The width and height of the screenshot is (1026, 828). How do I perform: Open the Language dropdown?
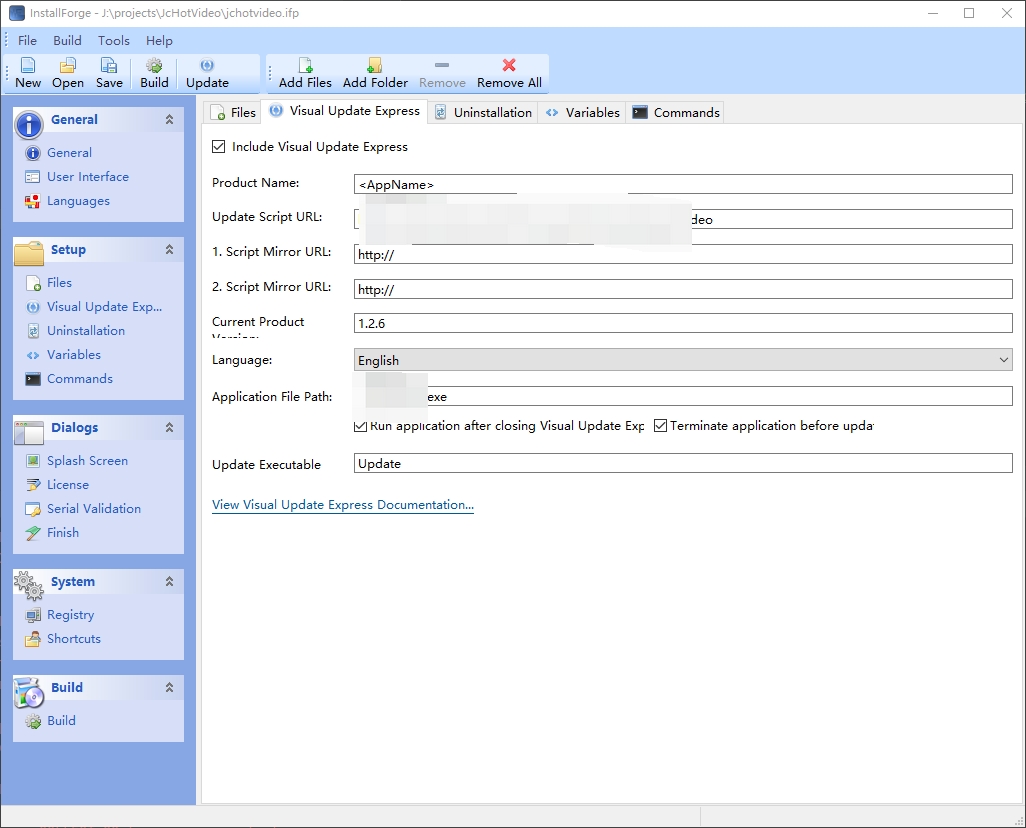682,360
